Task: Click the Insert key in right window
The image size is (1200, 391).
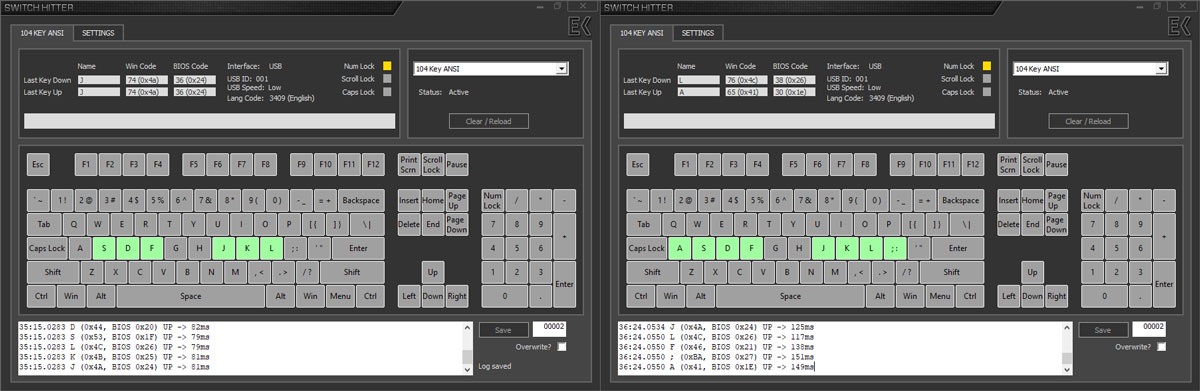Action: click(x=1008, y=200)
